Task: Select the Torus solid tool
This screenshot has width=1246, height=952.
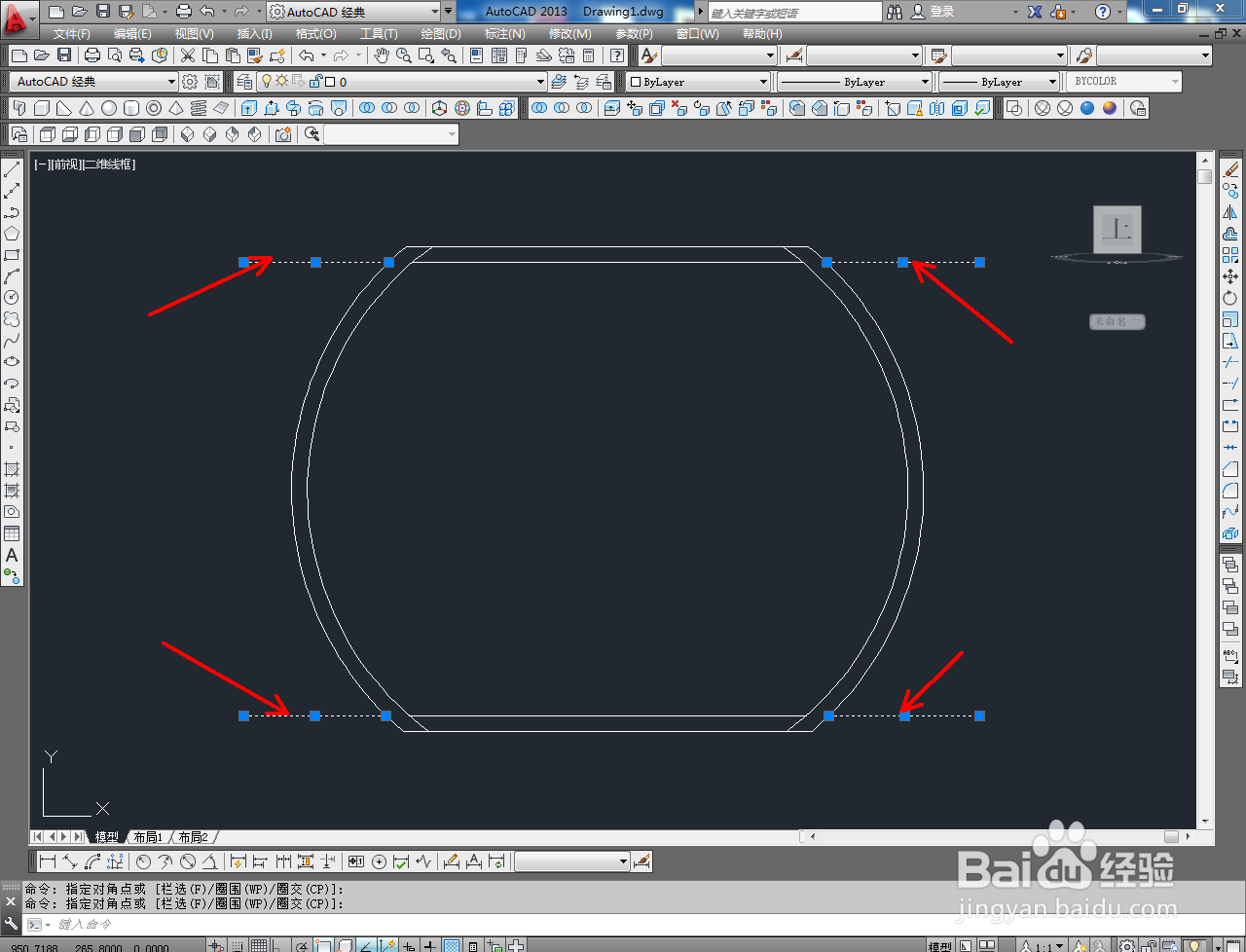Action: click(154, 108)
